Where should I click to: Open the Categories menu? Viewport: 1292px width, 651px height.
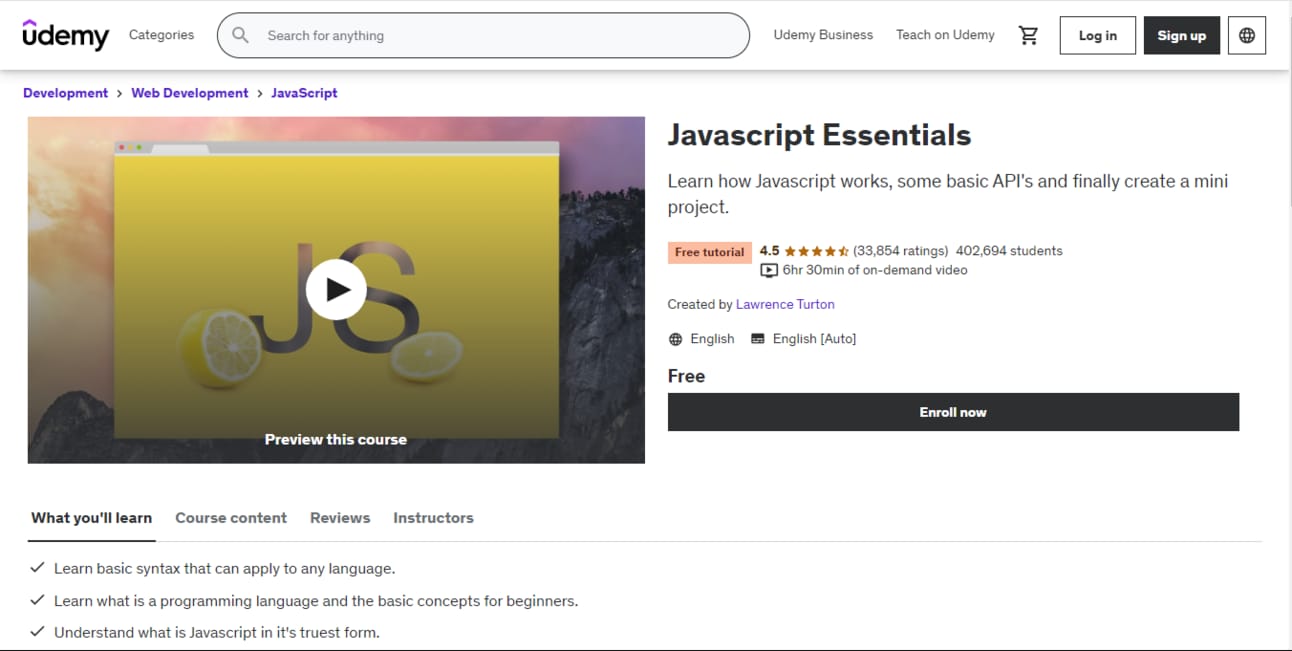click(x=161, y=35)
